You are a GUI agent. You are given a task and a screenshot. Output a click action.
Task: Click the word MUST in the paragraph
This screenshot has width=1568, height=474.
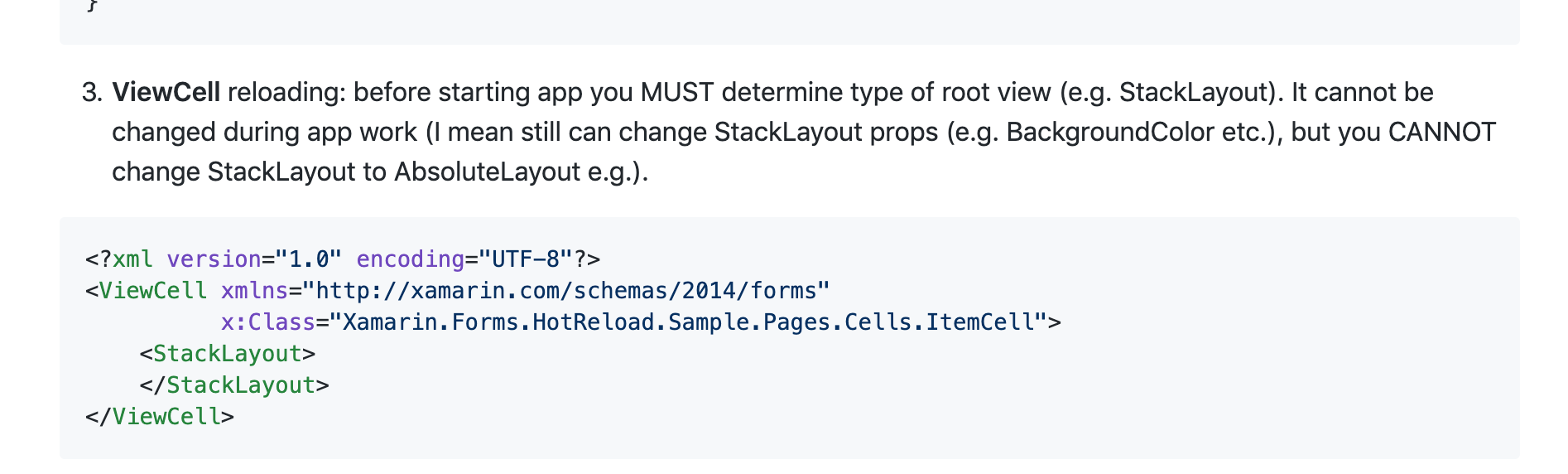(x=677, y=92)
